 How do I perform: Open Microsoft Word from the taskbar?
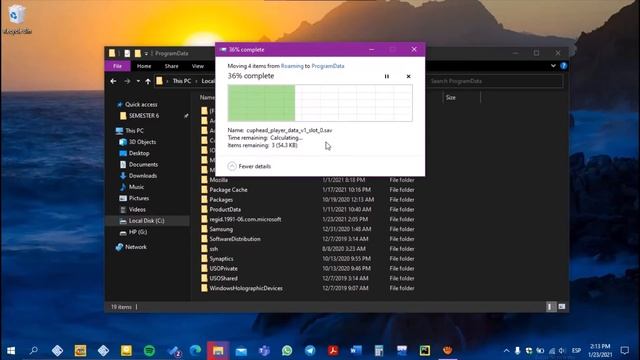(356, 350)
